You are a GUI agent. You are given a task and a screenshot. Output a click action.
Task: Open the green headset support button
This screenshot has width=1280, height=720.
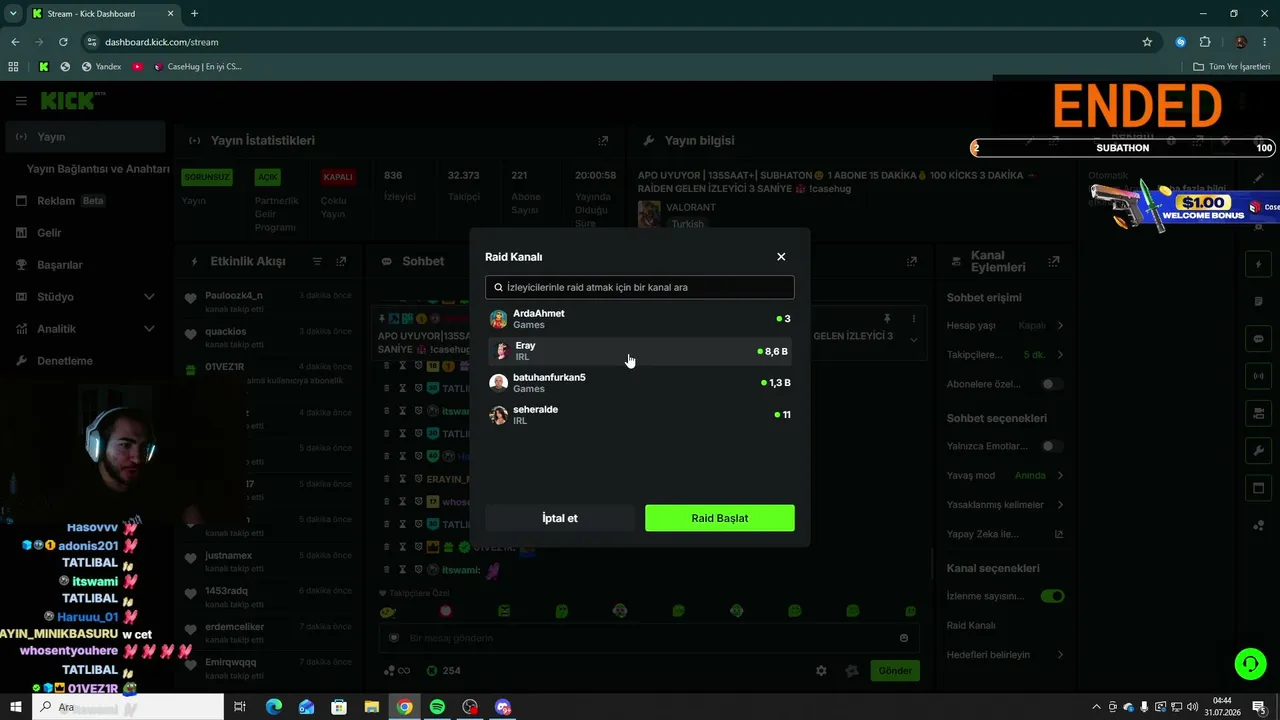pos(1249,663)
